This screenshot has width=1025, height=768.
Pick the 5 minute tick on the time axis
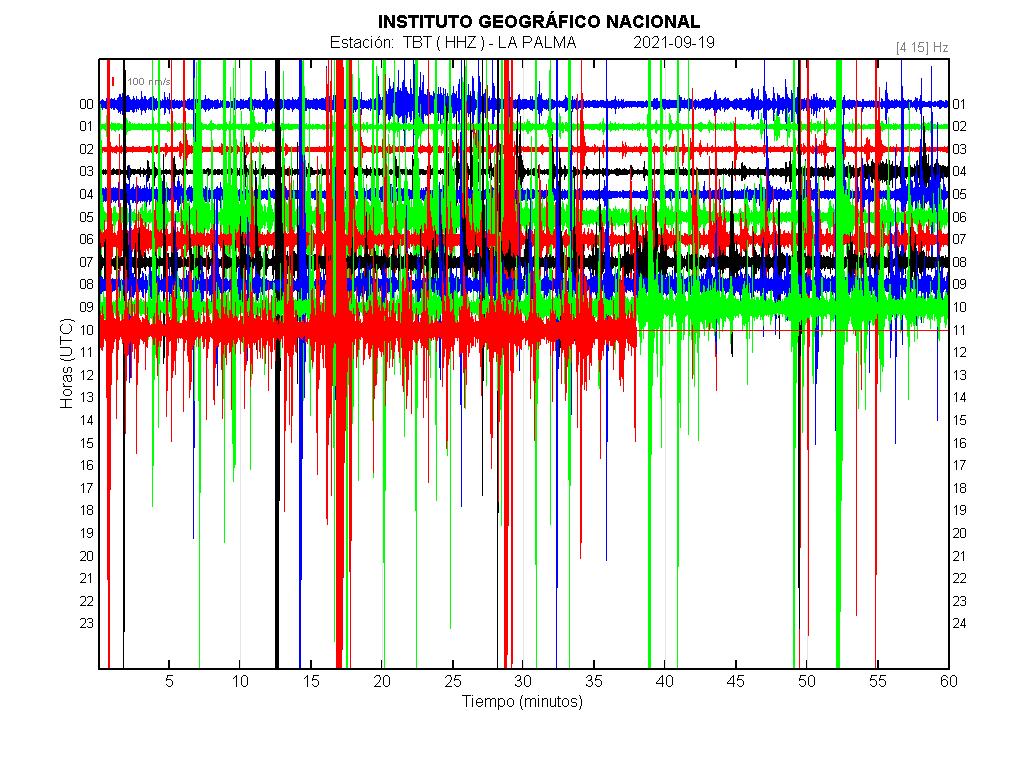(x=169, y=681)
